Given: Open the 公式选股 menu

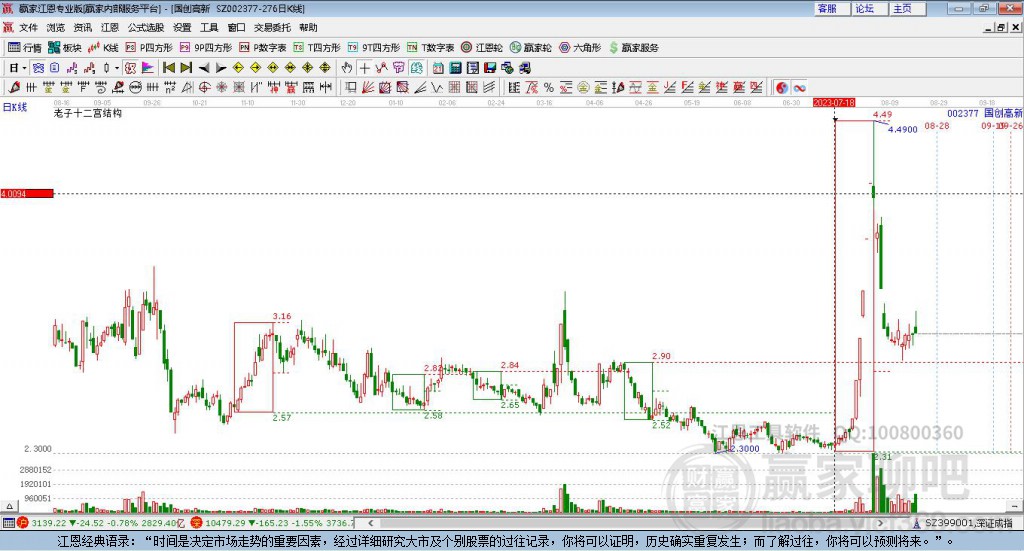Looking at the screenshot, I should [144, 28].
